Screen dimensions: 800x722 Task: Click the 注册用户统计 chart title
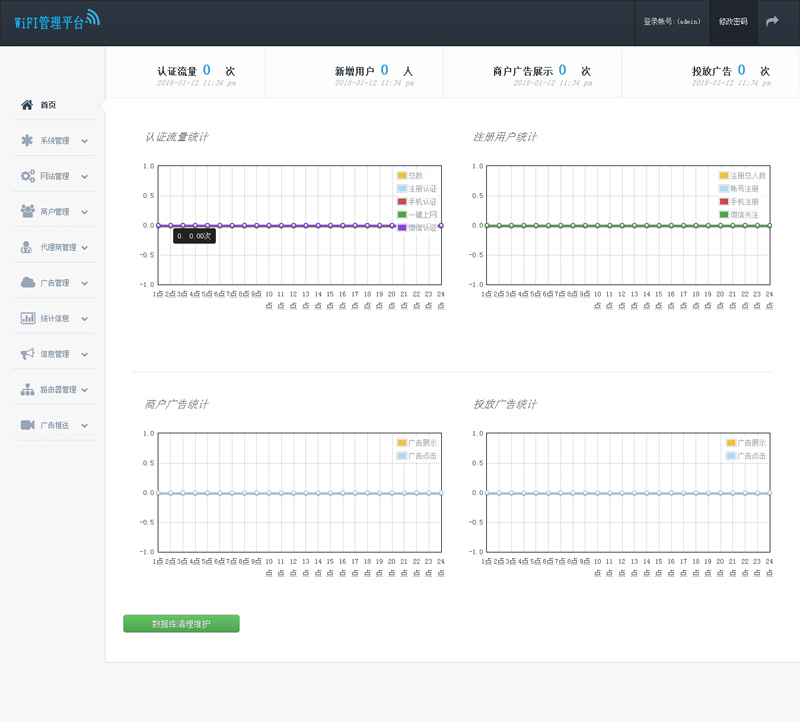pos(505,137)
